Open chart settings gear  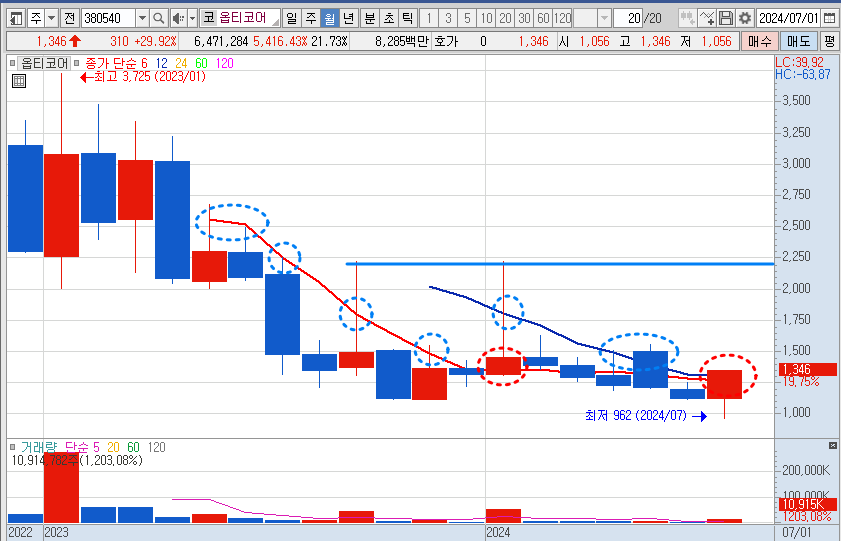745,18
